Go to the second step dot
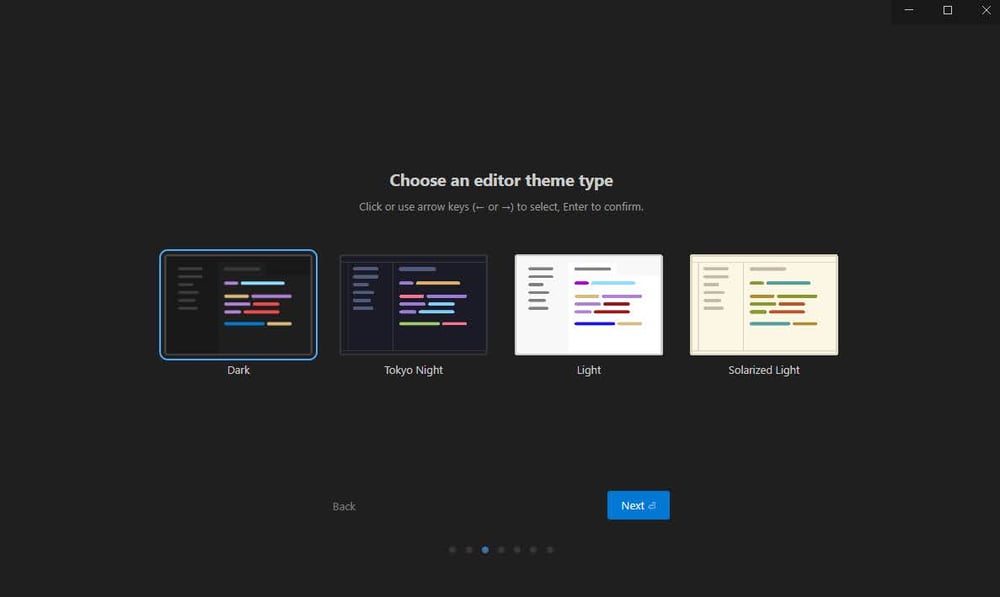The width and height of the screenshot is (1000, 597). pyautogui.click(x=469, y=549)
